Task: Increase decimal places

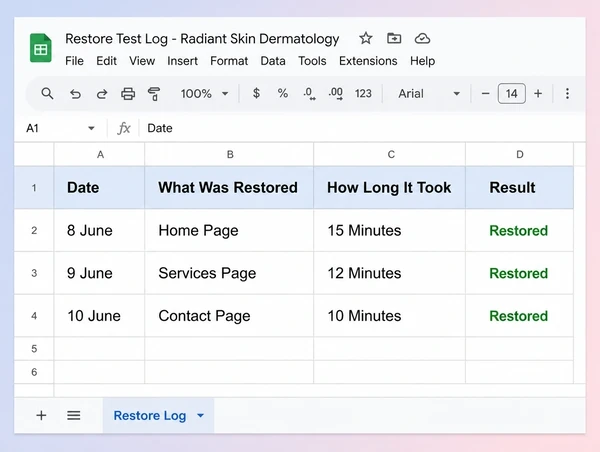Action: tap(336, 93)
